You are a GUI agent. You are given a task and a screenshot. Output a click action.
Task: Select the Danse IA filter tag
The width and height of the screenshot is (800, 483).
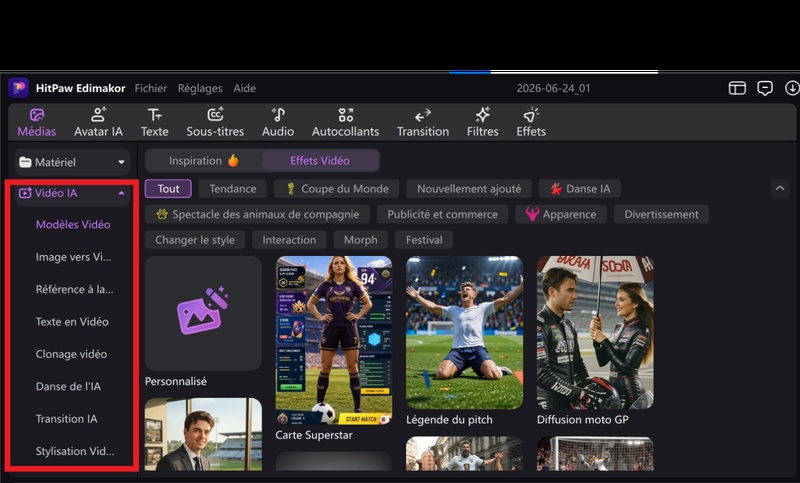[580, 189]
